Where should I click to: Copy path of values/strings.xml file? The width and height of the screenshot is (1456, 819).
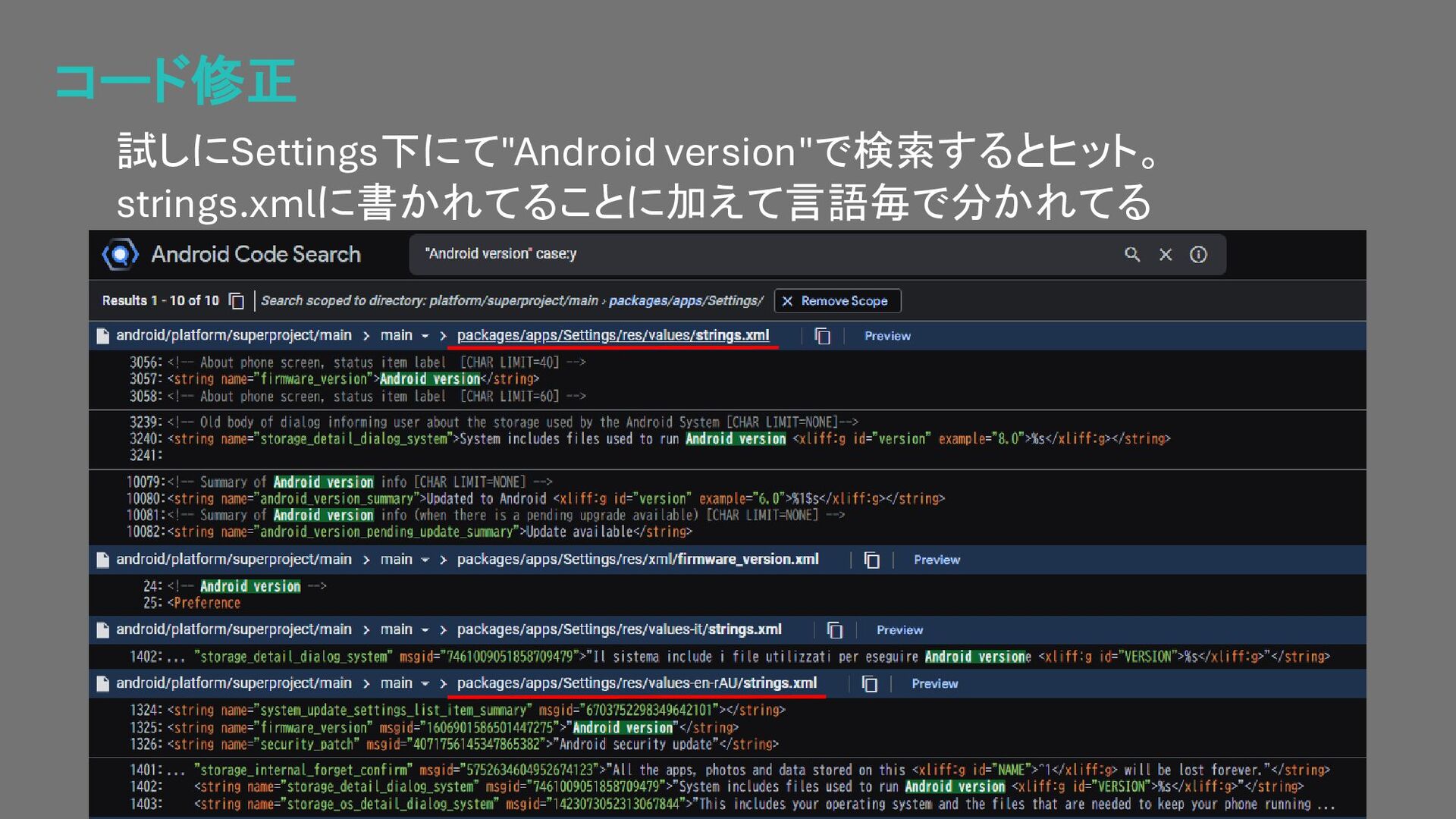pyautogui.click(x=823, y=336)
